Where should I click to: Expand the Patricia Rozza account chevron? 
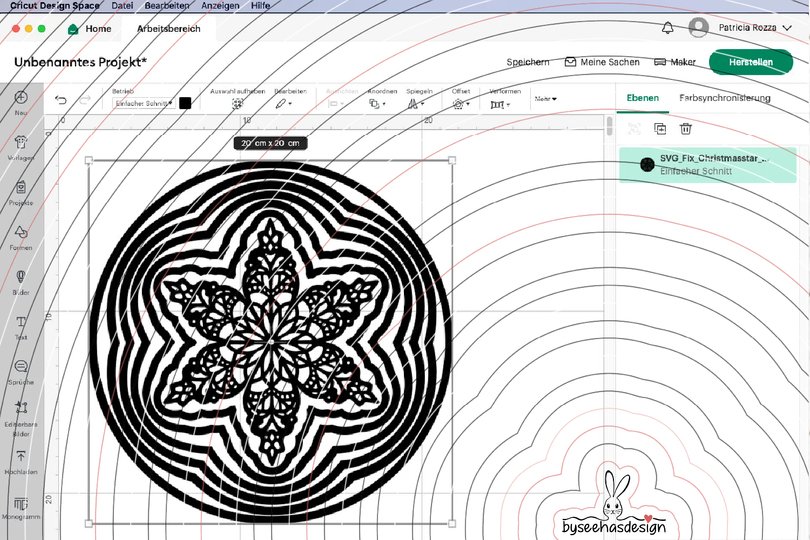(787, 28)
